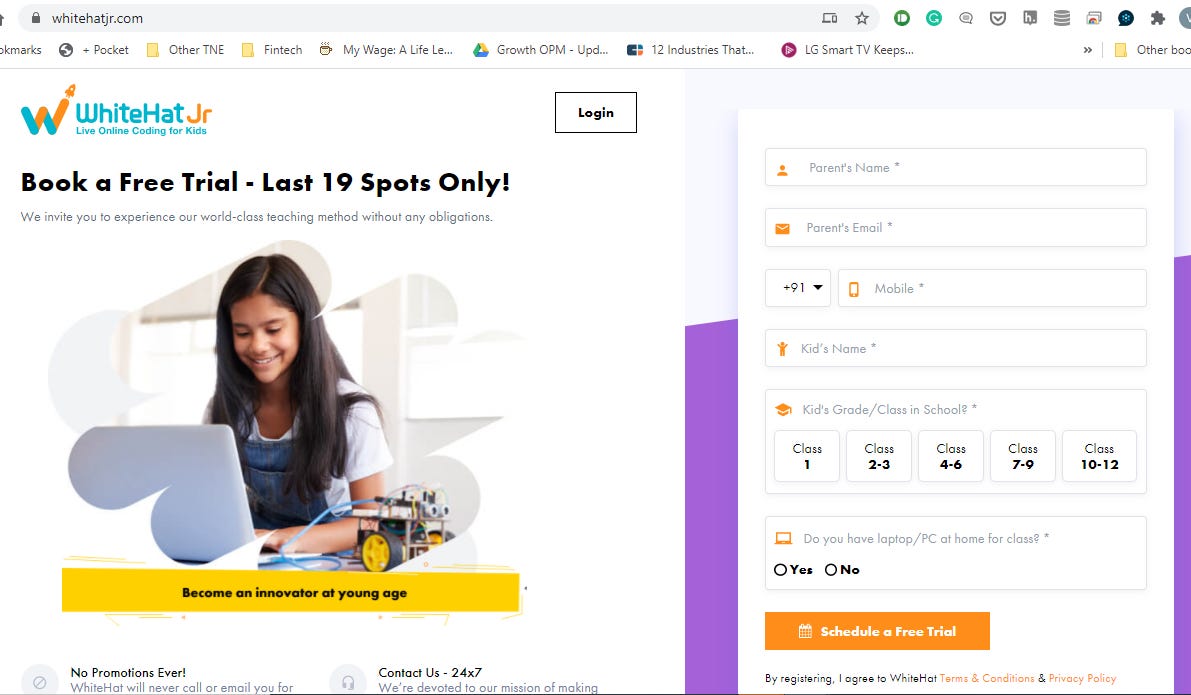This screenshot has height=695, width=1191.
Task: Select Yes for laptop at home
Action: [x=793, y=570]
